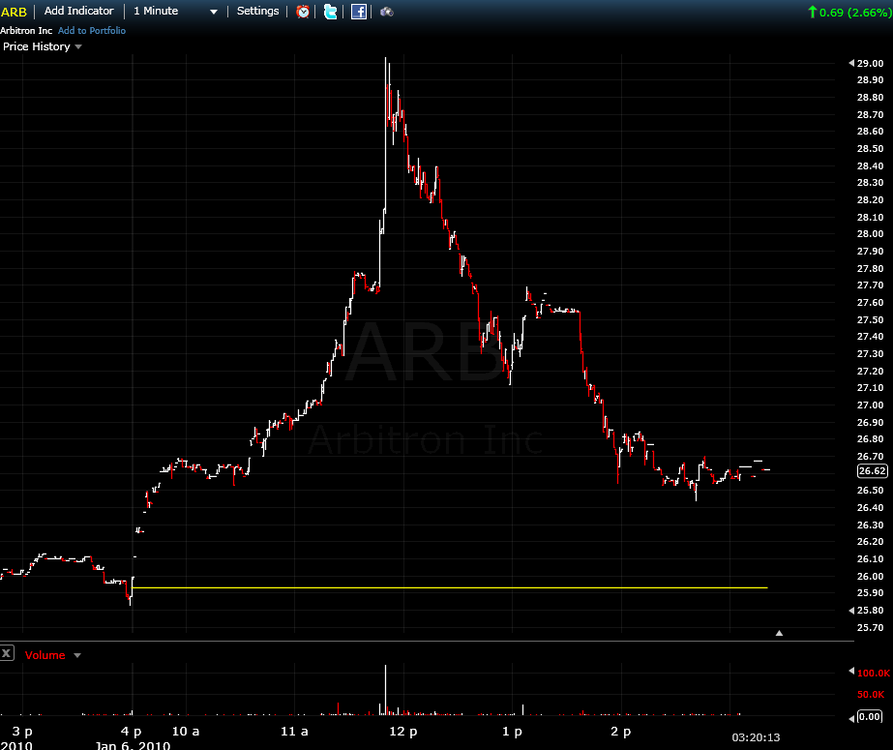Click the 100.0K volume axis arrow

coord(852,671)
